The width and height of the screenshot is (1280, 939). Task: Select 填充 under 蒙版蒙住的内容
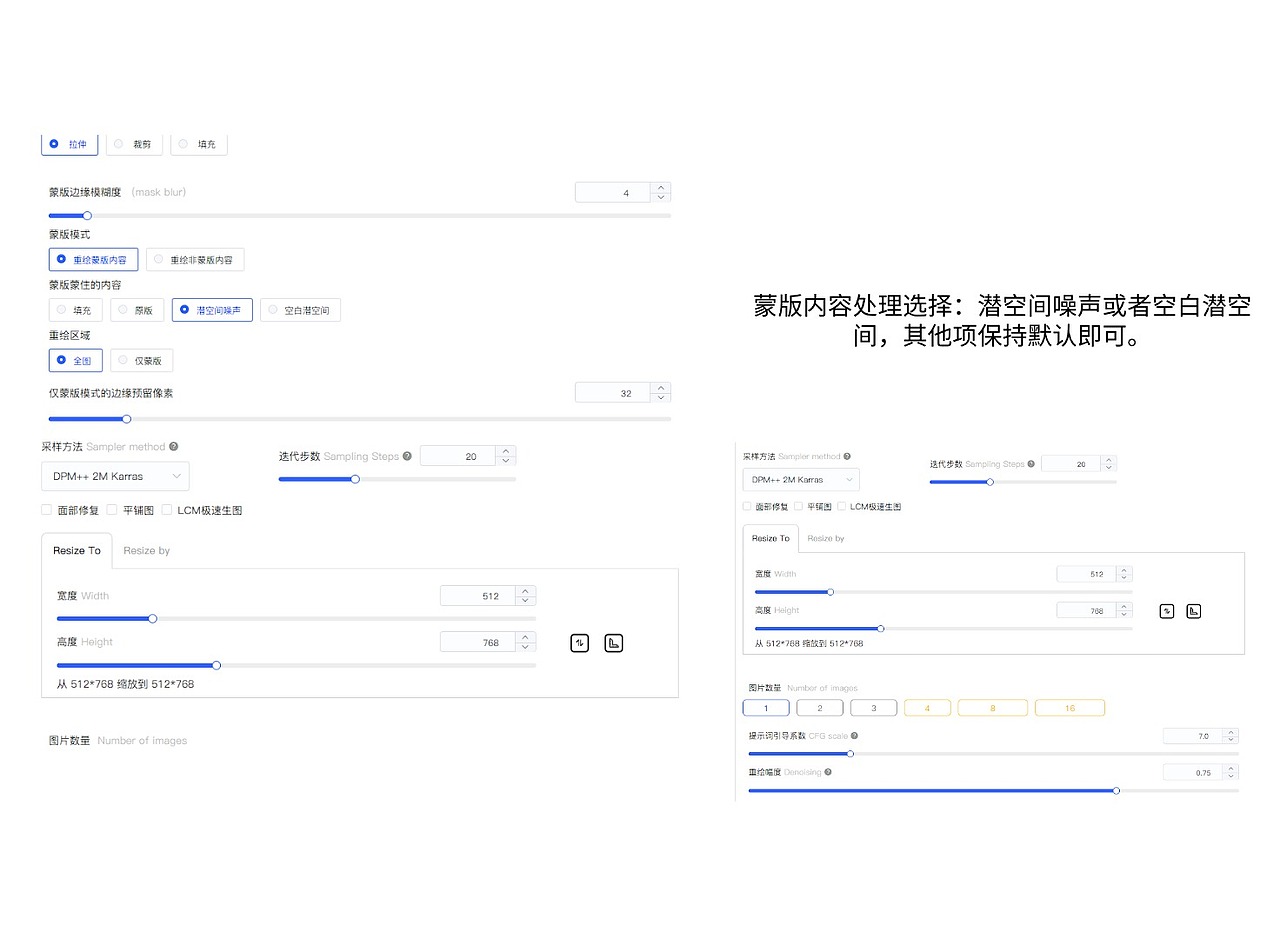tap(75, 310)
